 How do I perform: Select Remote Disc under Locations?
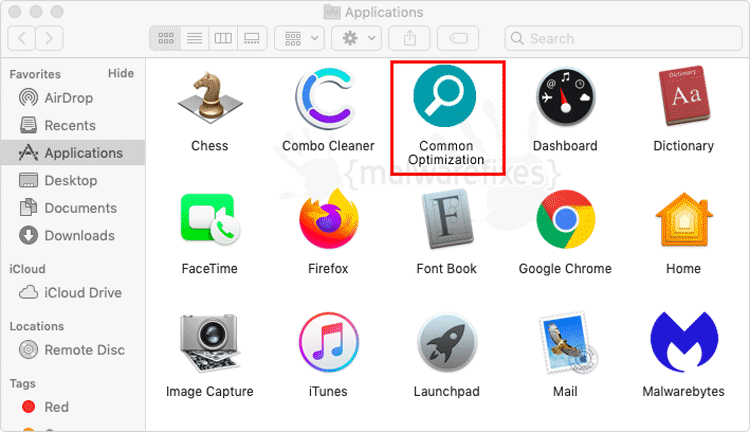click(x=72, y=350)
